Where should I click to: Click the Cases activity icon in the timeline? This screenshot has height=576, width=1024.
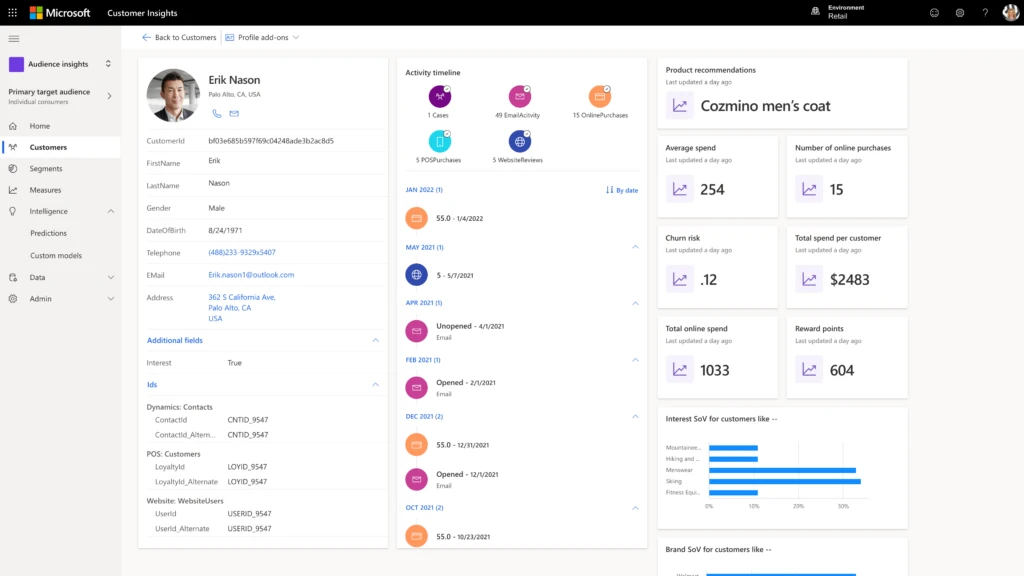[440, 97]
